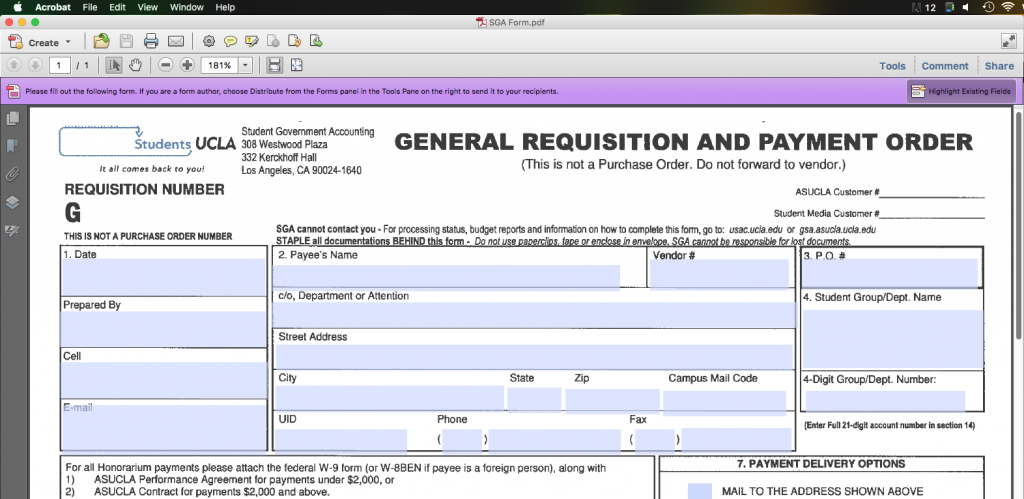Click the Open file folder icon

[x=101, y=42]
